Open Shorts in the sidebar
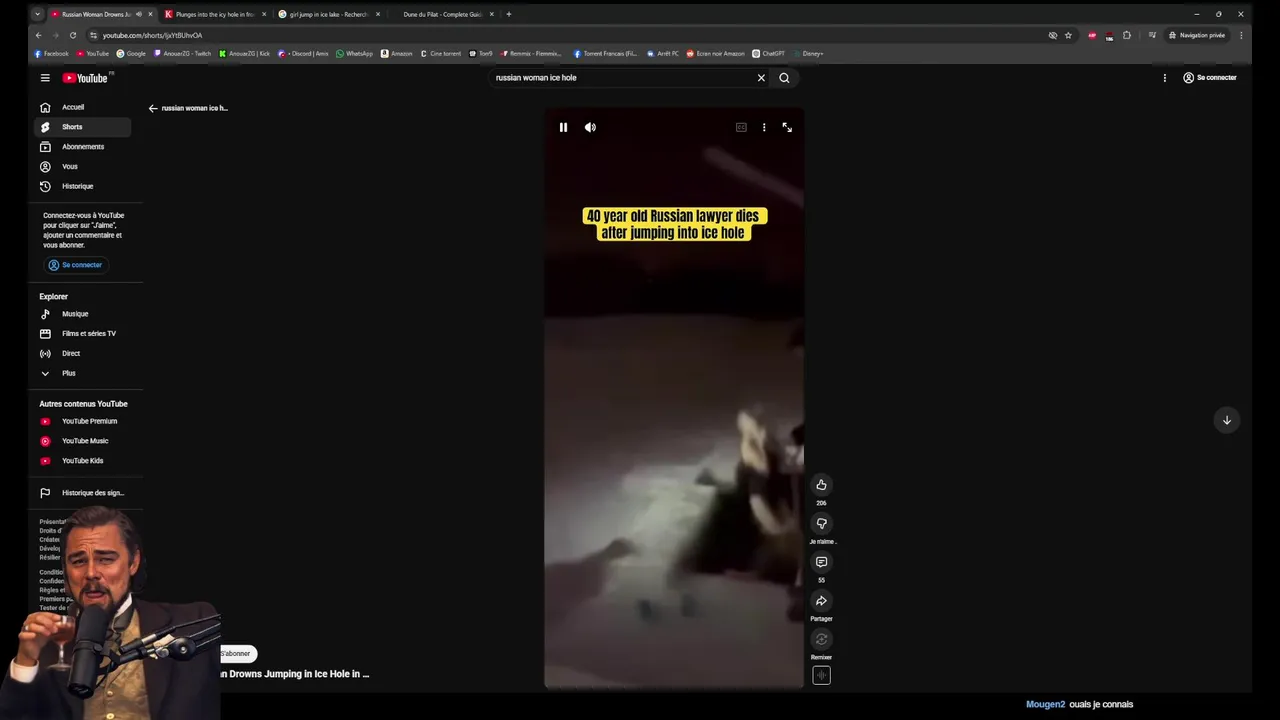 click(82, 127)
